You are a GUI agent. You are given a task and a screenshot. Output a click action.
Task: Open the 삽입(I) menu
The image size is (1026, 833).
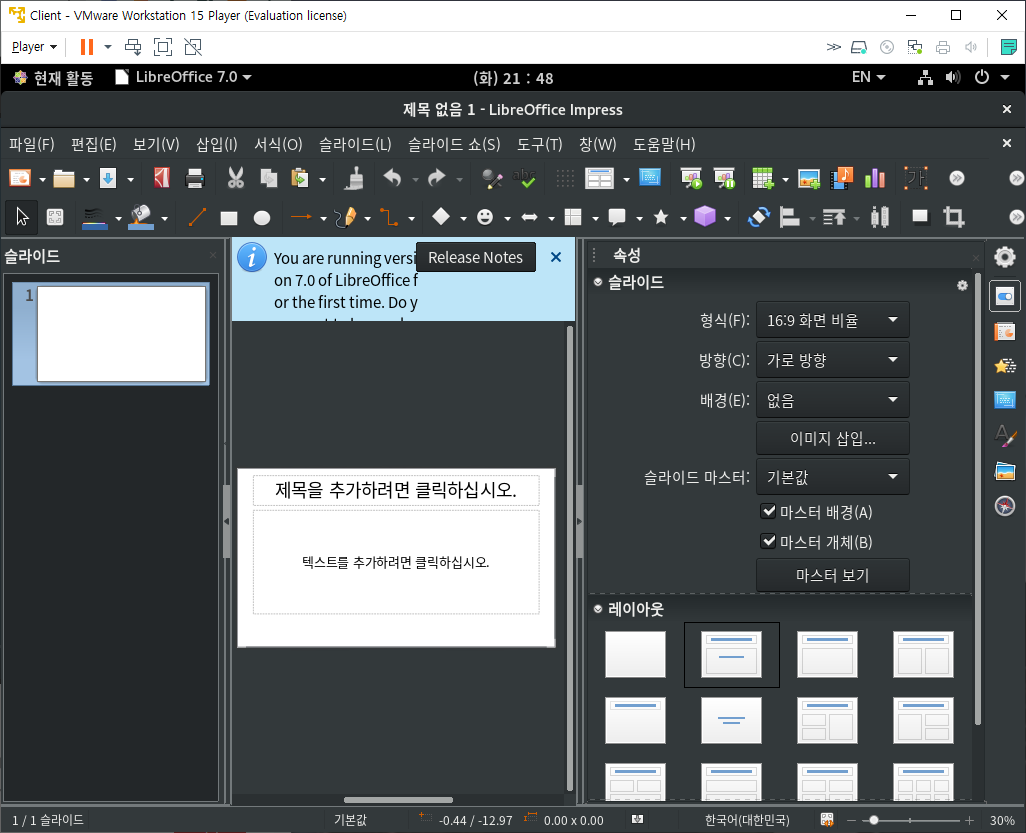(217, 144)
